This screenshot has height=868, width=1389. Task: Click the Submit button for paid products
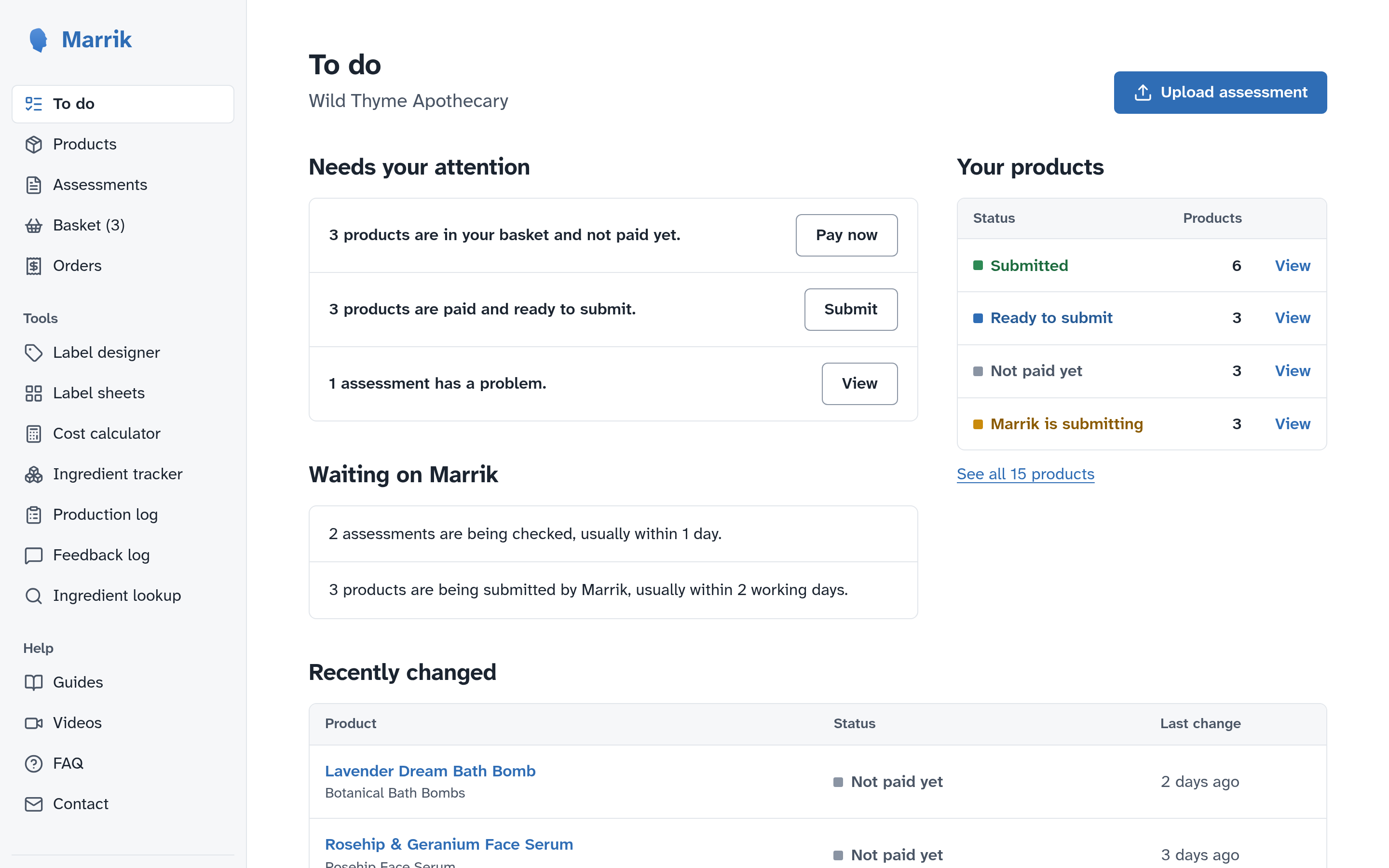tap(851, 310)
